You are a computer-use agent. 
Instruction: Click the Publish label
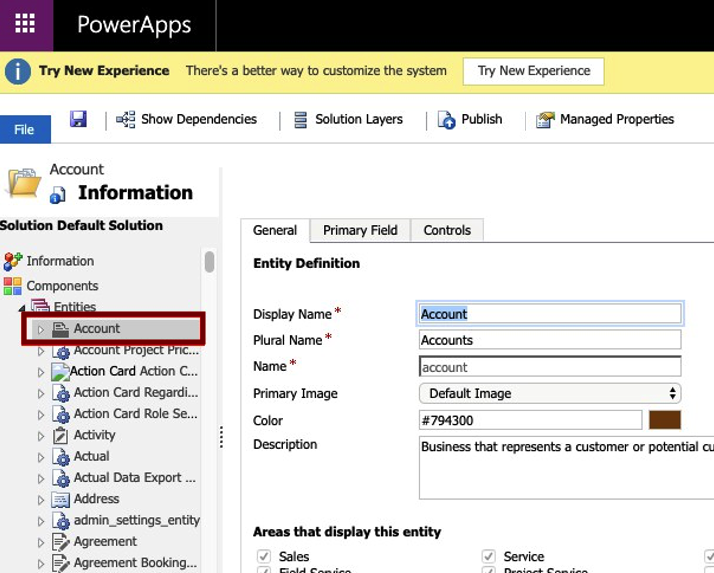coord(482,119)
